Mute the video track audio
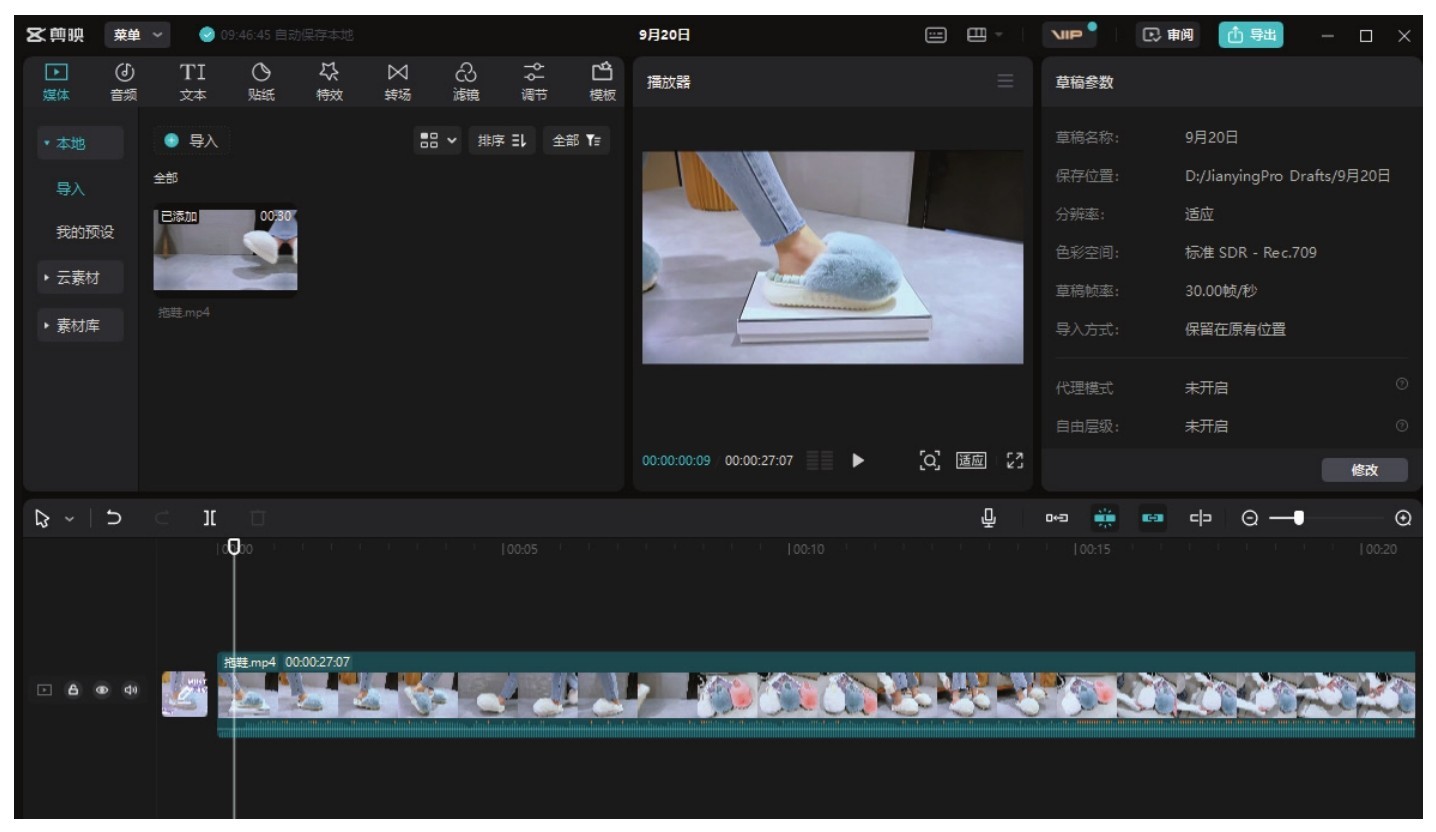Image resolution: width=1436 pixels, height=832 pixels. [x=130, y=690]
